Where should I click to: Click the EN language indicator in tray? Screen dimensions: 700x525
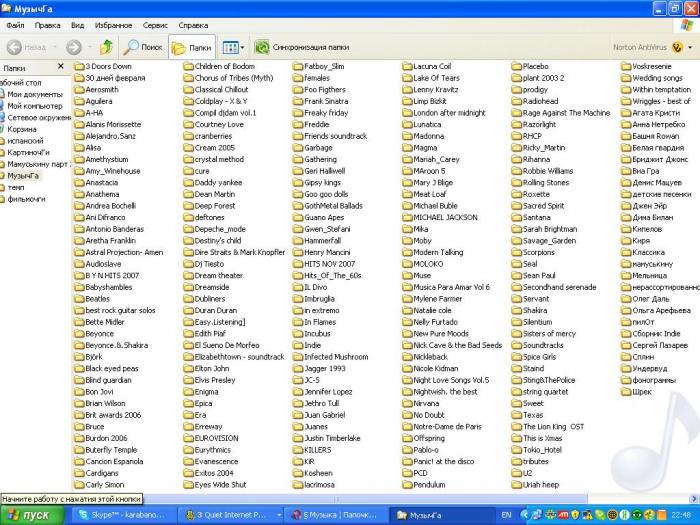pyautogui.click(x=506, y=515)
